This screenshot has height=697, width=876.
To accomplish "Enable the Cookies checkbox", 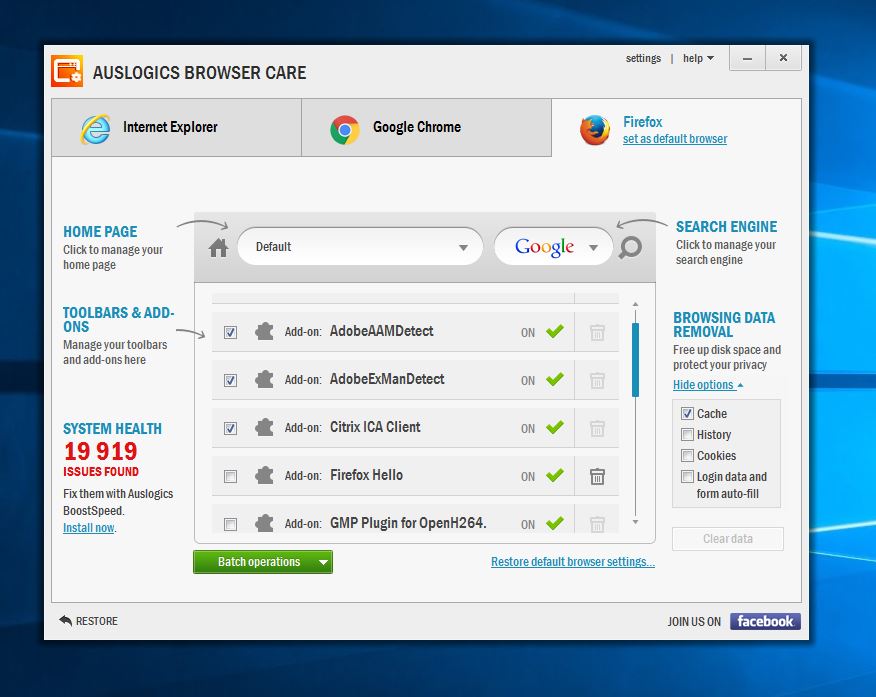I will 688,455.
